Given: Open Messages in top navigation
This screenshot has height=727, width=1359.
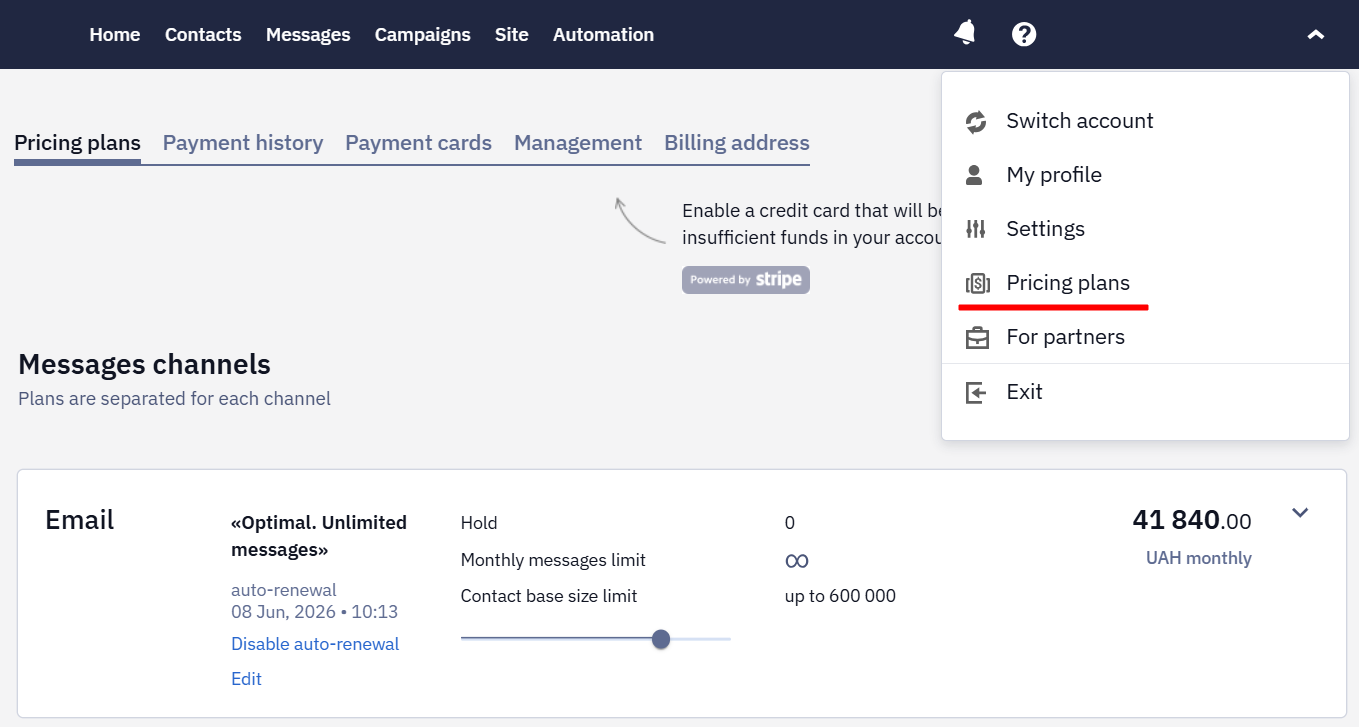Looking at the screenshot, I should pyautogui.click(x=308, y=35).
